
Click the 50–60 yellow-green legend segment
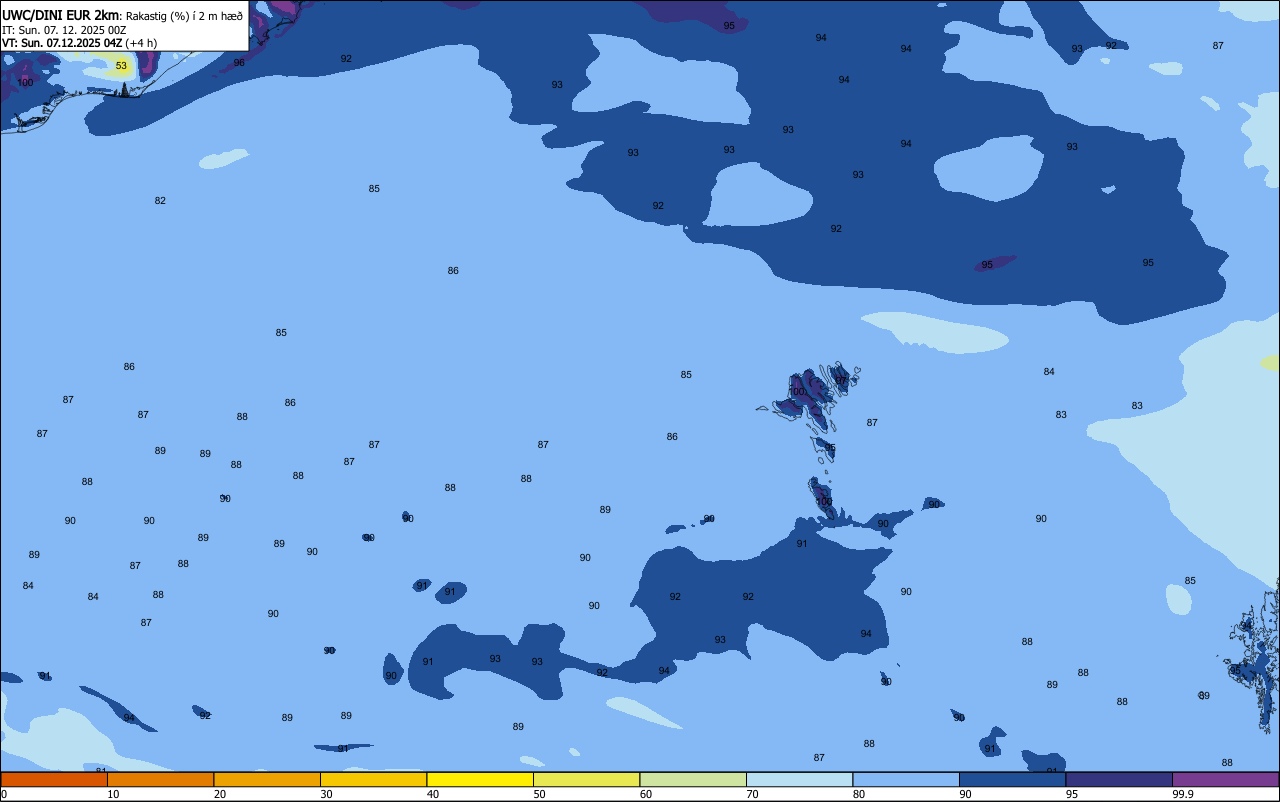[x=586, y=779]
